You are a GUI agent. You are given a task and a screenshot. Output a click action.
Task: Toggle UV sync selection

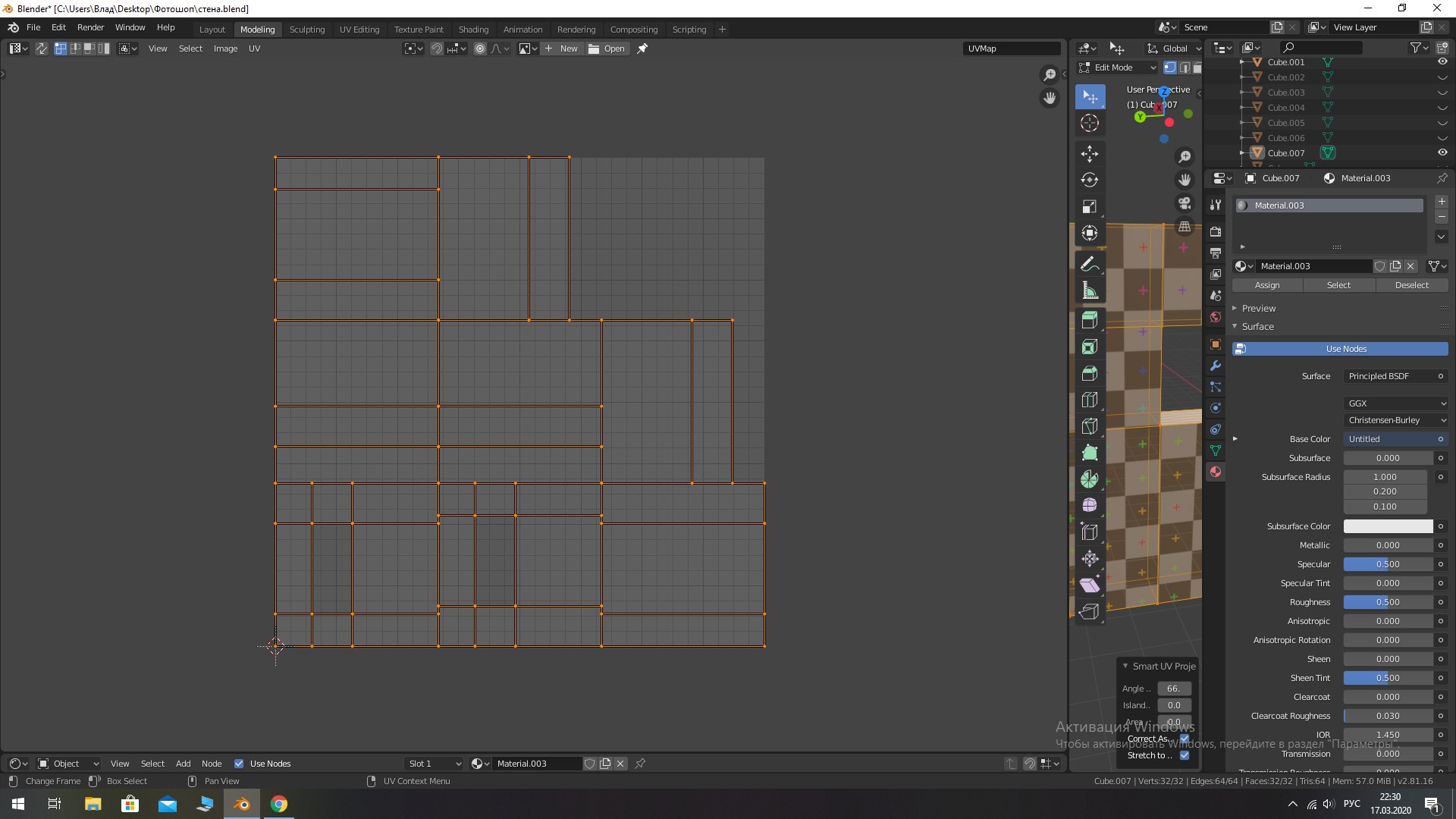tap(41, 49)
